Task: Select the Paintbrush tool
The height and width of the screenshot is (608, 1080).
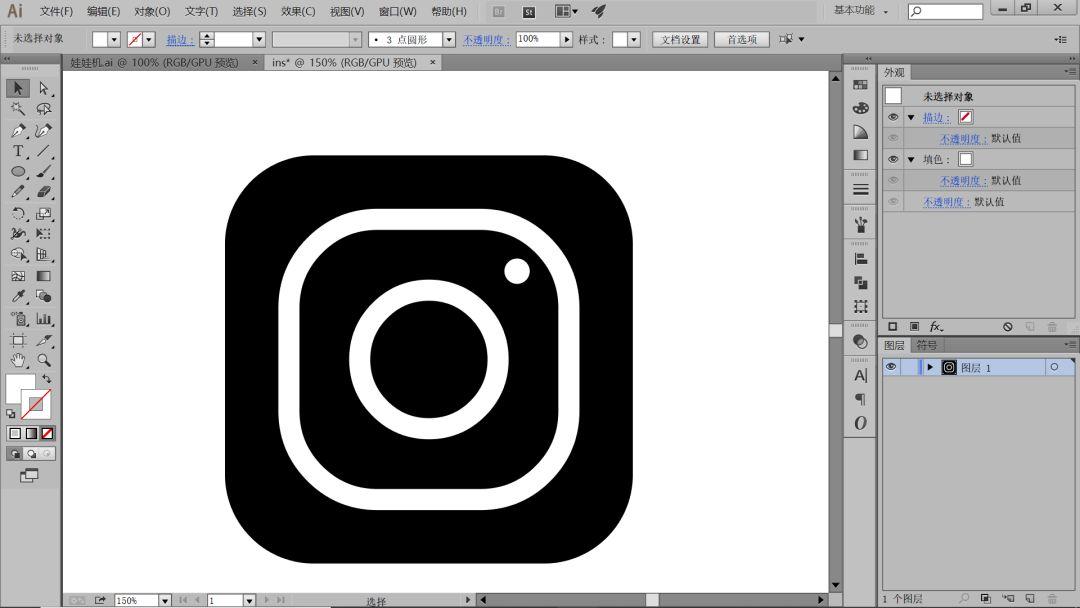Action: 43,171
